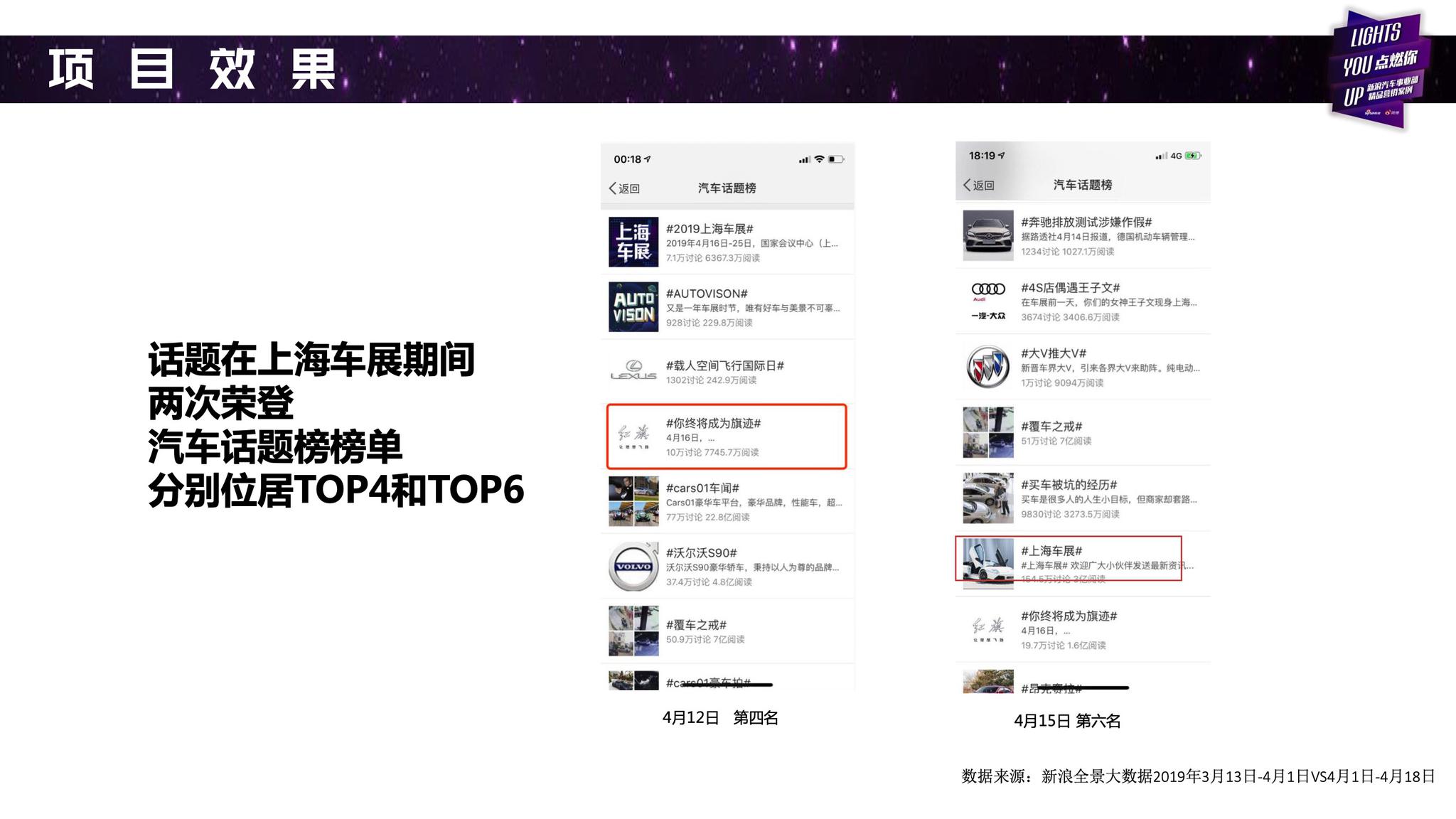Open #奔驰排放测试涉嫌作假# topic
This screenshot has height=819, width=1456.
(x=1086, y=223)
